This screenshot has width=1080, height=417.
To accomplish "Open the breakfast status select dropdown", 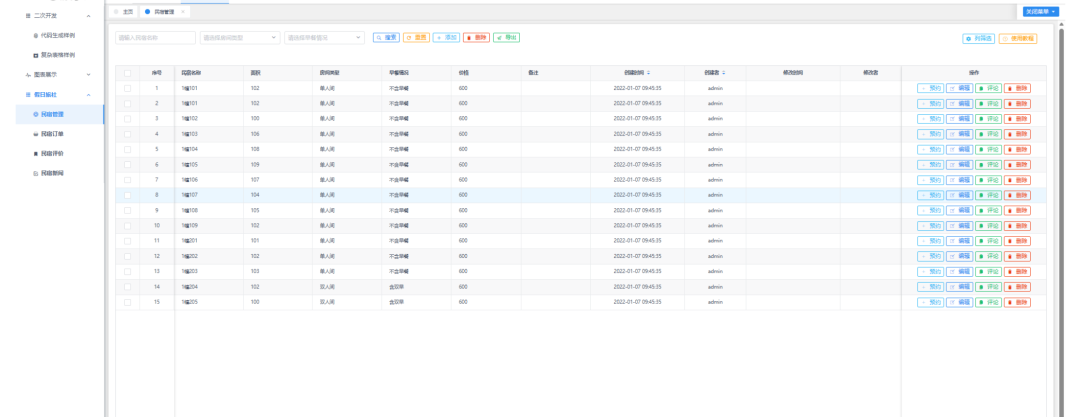I will (x=324, y=37).
